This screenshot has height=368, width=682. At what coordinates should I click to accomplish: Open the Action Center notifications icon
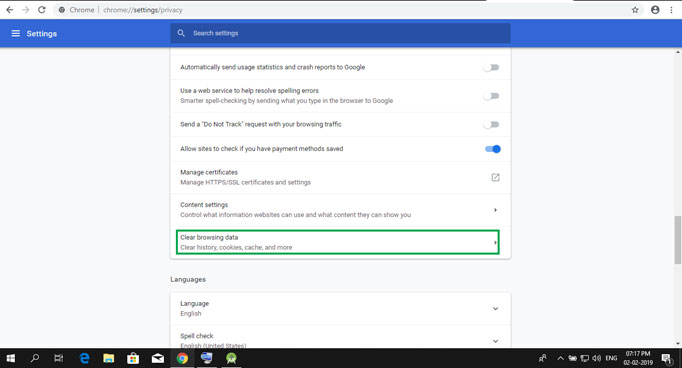[x=667, y=358]
